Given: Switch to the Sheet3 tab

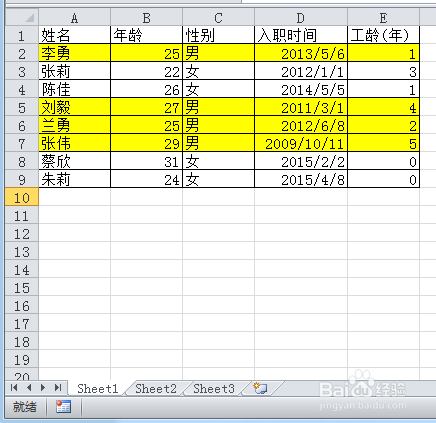Looking at the screenshot, I should tap(214, 389).
